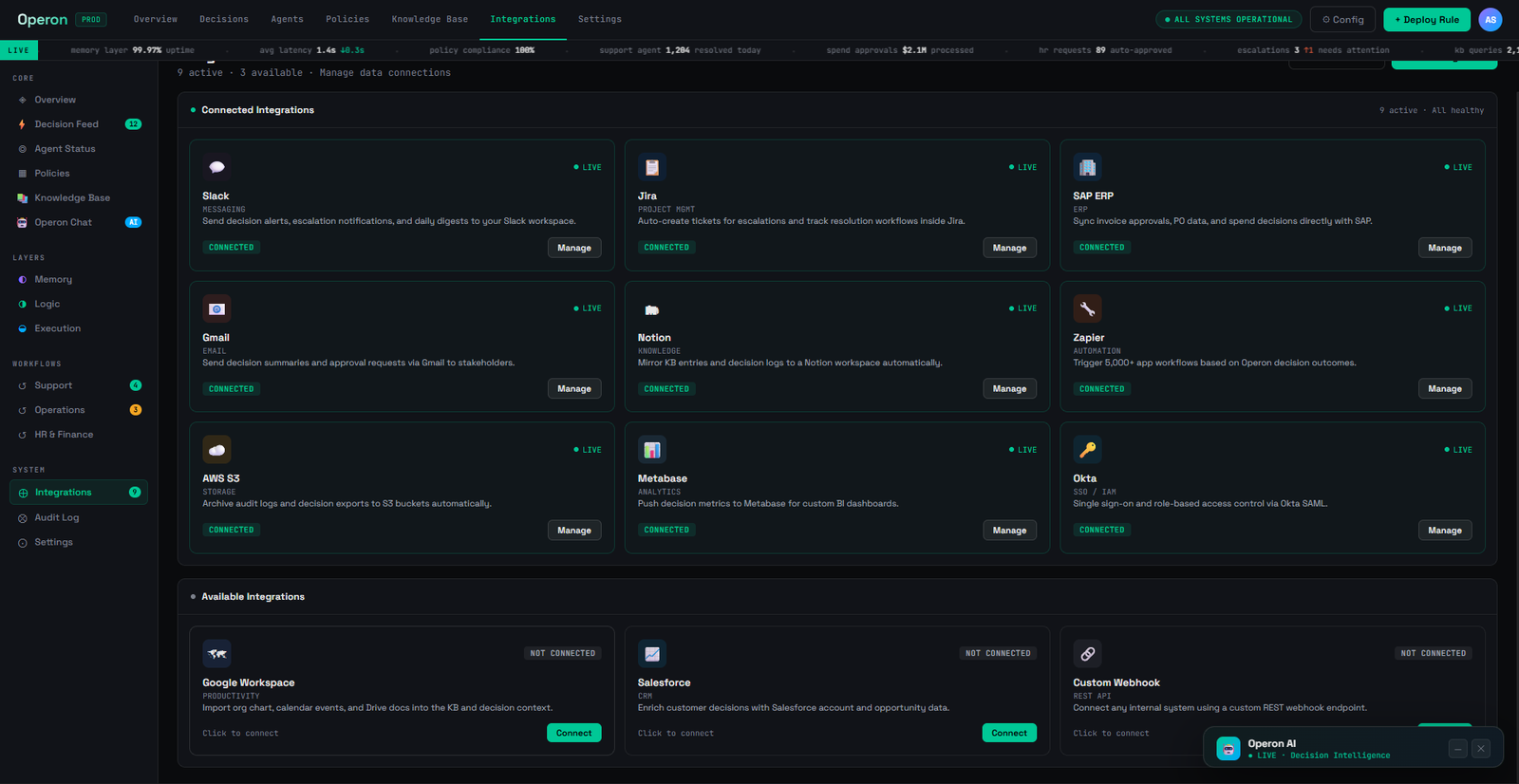Open the Operations workflow
The height and width of the screenshot is (784, 1519).
tap(79, 411)
